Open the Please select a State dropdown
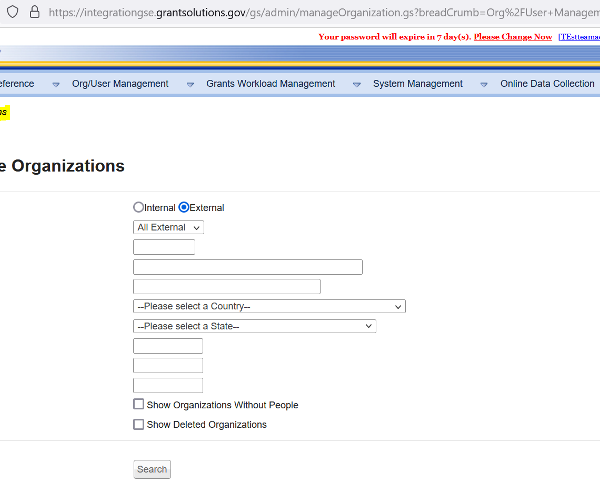Screen dimensions: 600x492 [x=254, y=326]
